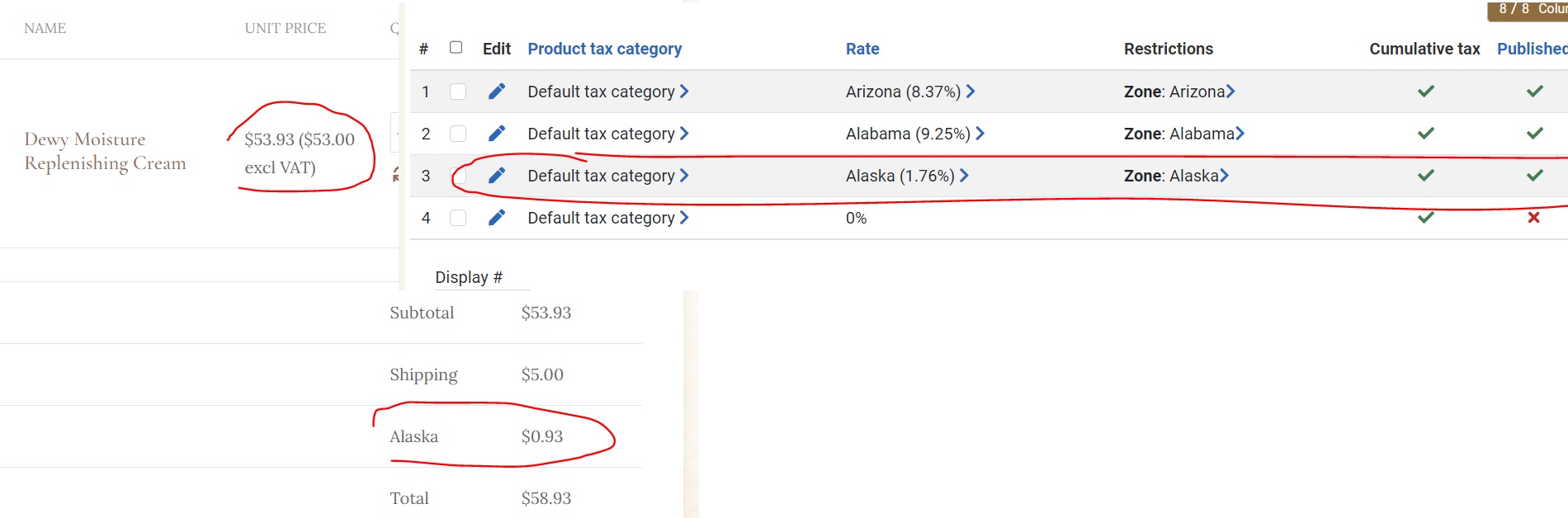
Task: Select row 2 Alabama checkbox
Action: 458,134
